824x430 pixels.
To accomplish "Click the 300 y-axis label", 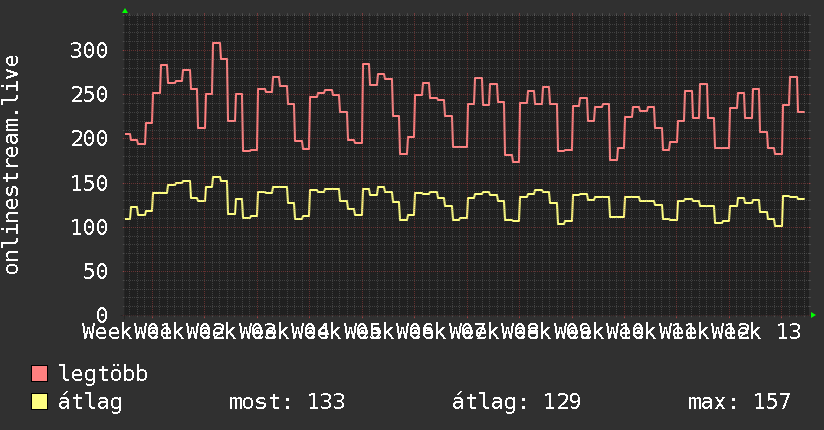I will (89, 50).
